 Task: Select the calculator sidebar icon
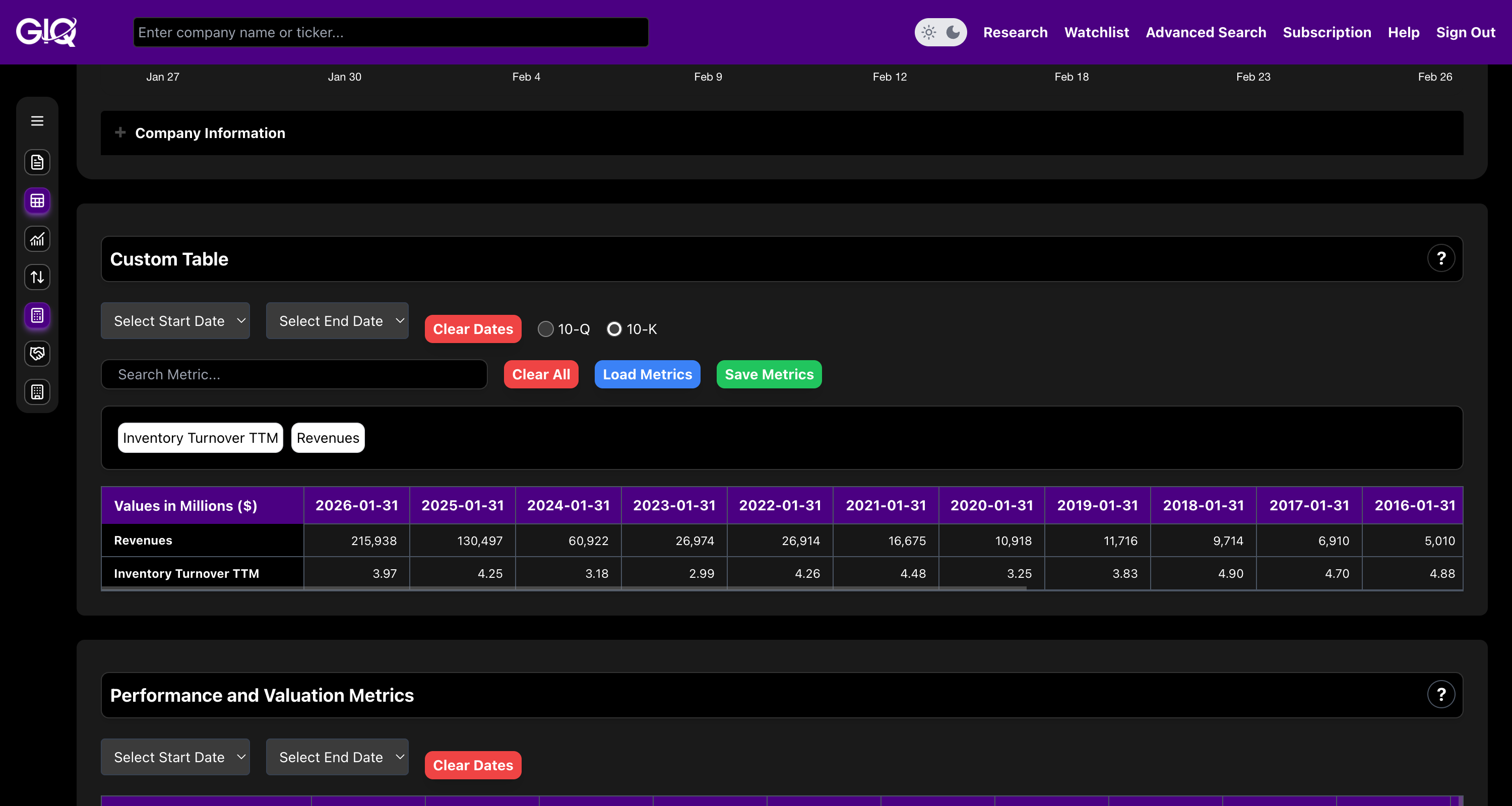point(37,315)
